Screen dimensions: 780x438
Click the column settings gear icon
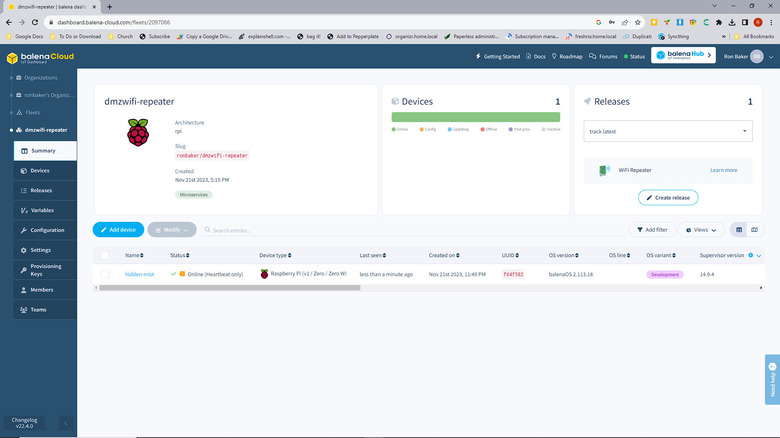tap(751, 255)
